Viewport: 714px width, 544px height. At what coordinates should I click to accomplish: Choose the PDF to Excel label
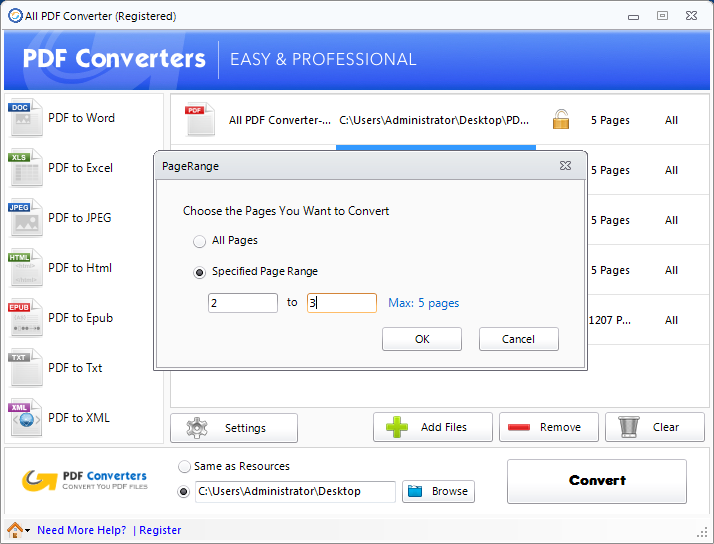pyautogui.click(x=81, y=168)
